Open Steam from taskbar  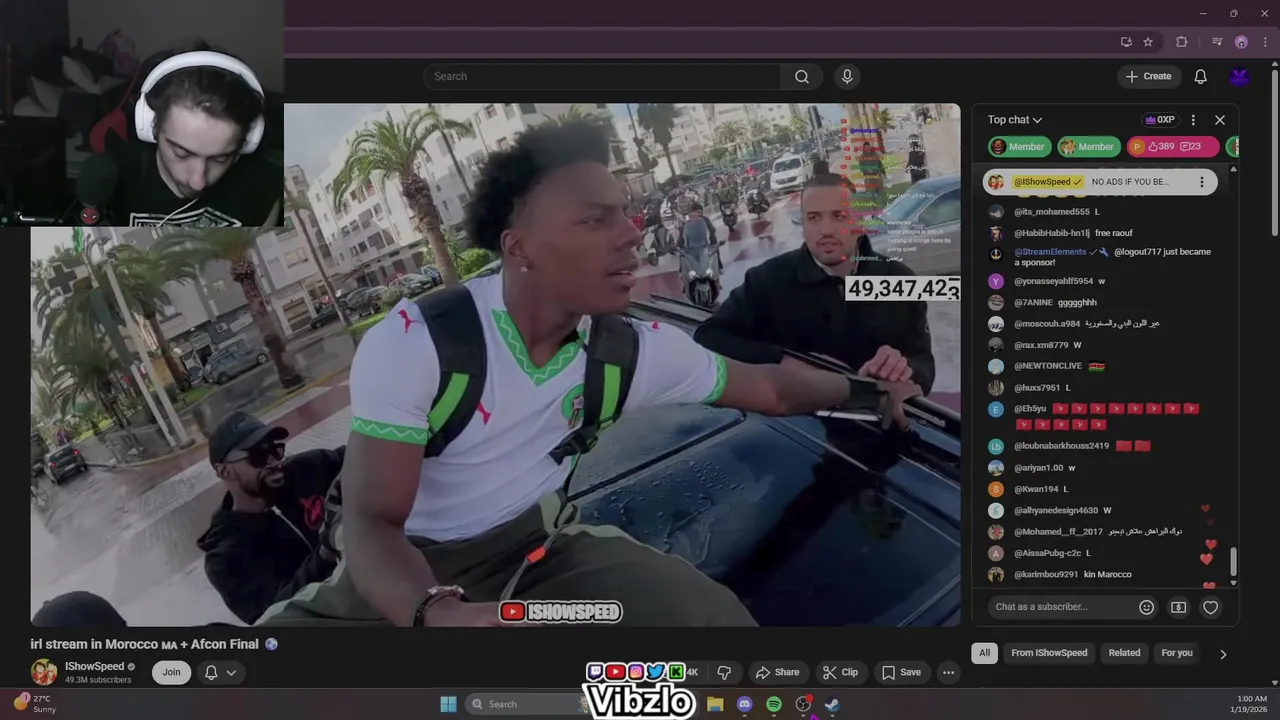point(832,704)
